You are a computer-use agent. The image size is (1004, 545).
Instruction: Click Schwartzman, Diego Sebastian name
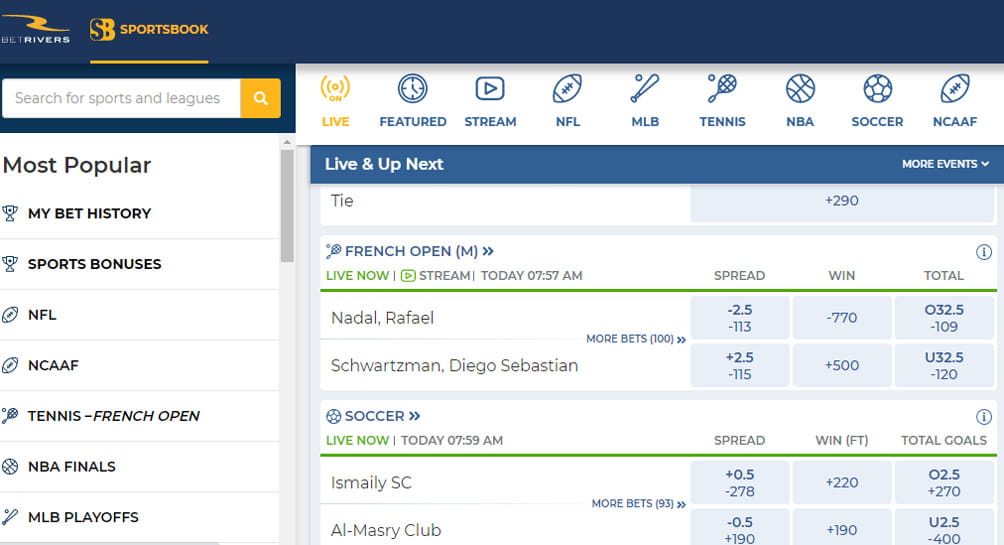[454, 366]
